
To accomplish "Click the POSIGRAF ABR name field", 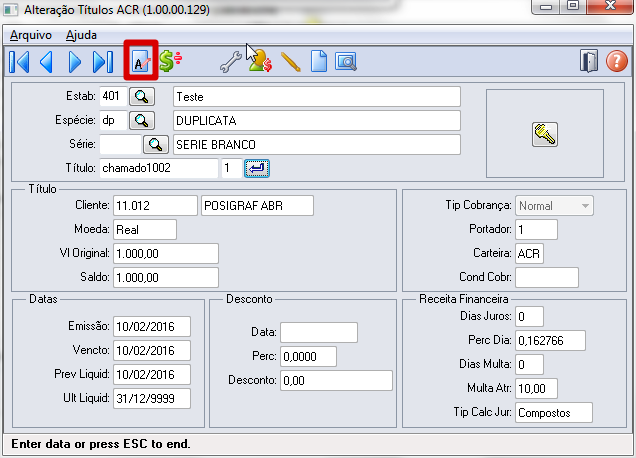I will 257,206.
